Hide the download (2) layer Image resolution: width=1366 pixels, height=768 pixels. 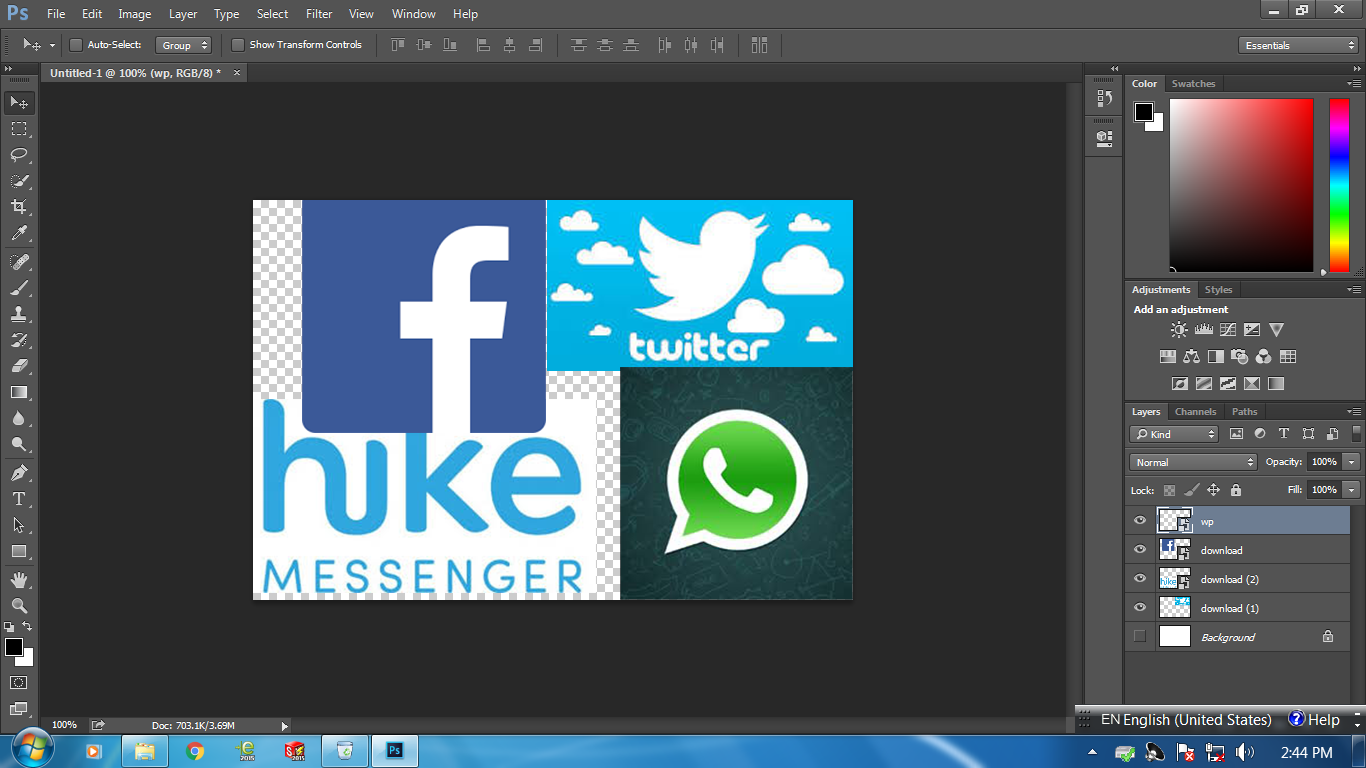click(1140, 579)
